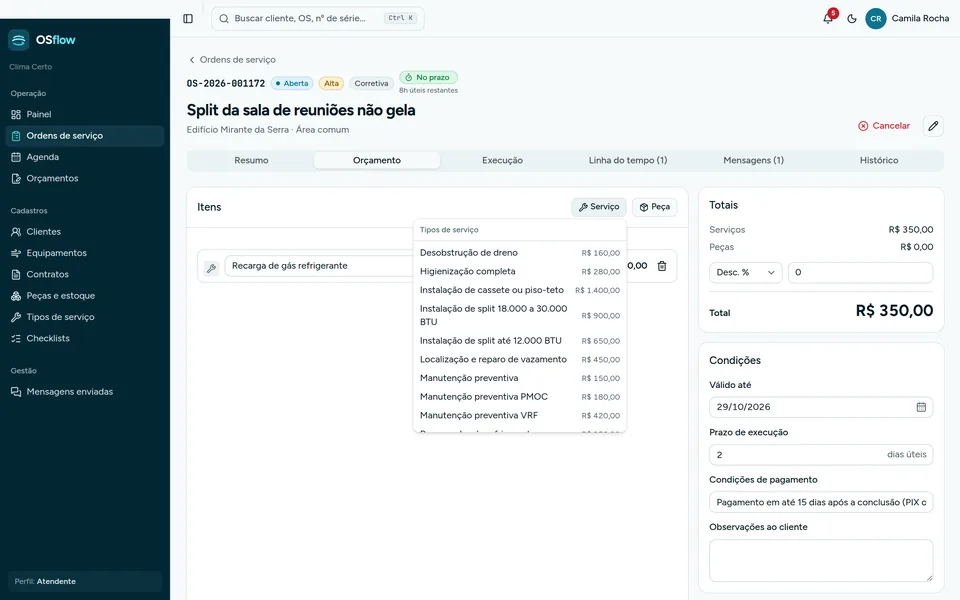Click the Peças e estoque sidebar icon
The image size is (960, 600).
[16, 296]
